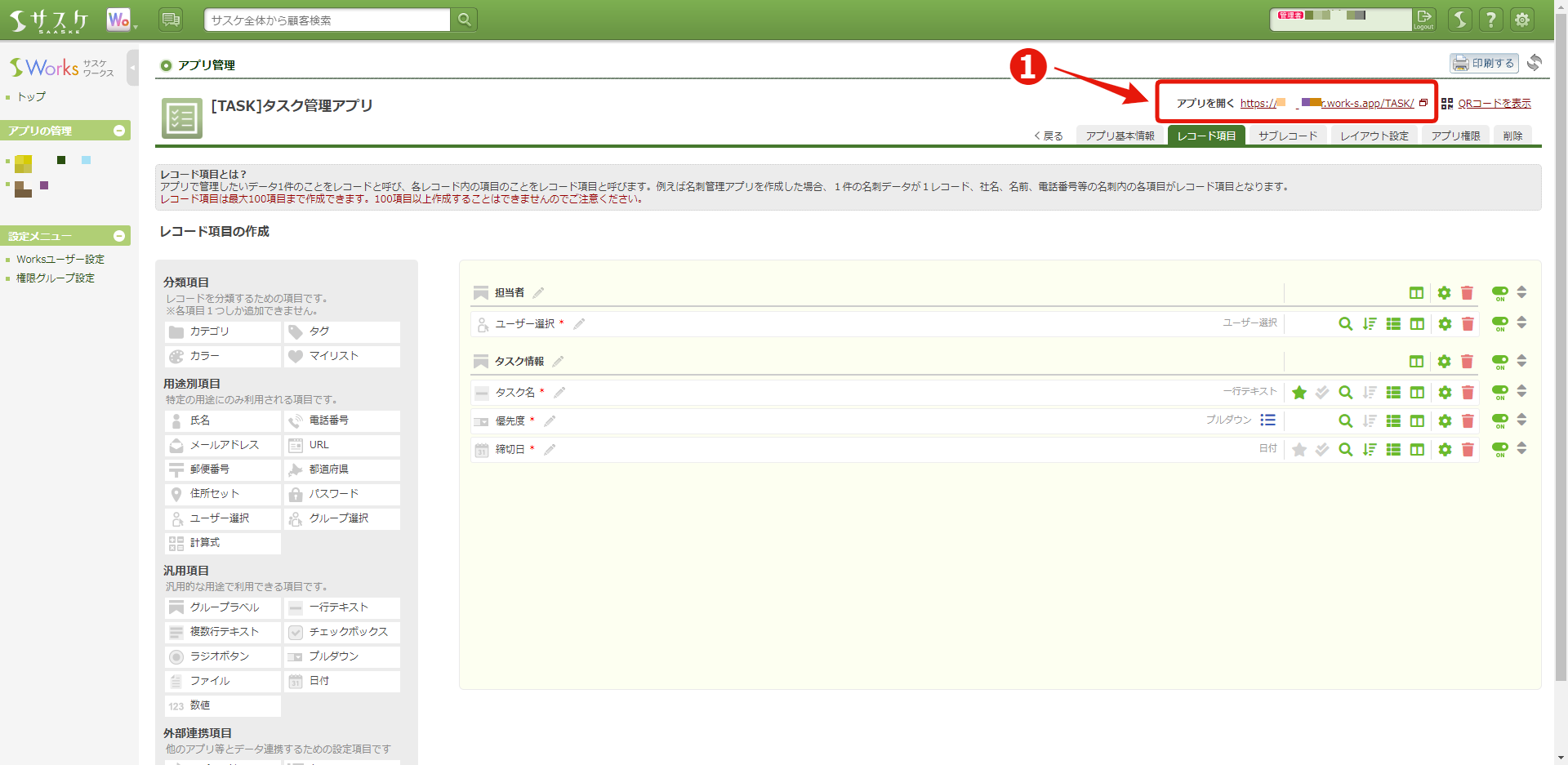Screen dimensions: 1568x765
Task: Delete the 優先度 field with trash icon
Action: (x=1468, y=421)
